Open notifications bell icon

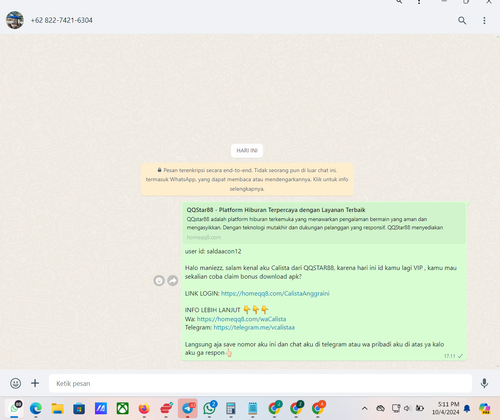tap(467, 408)
